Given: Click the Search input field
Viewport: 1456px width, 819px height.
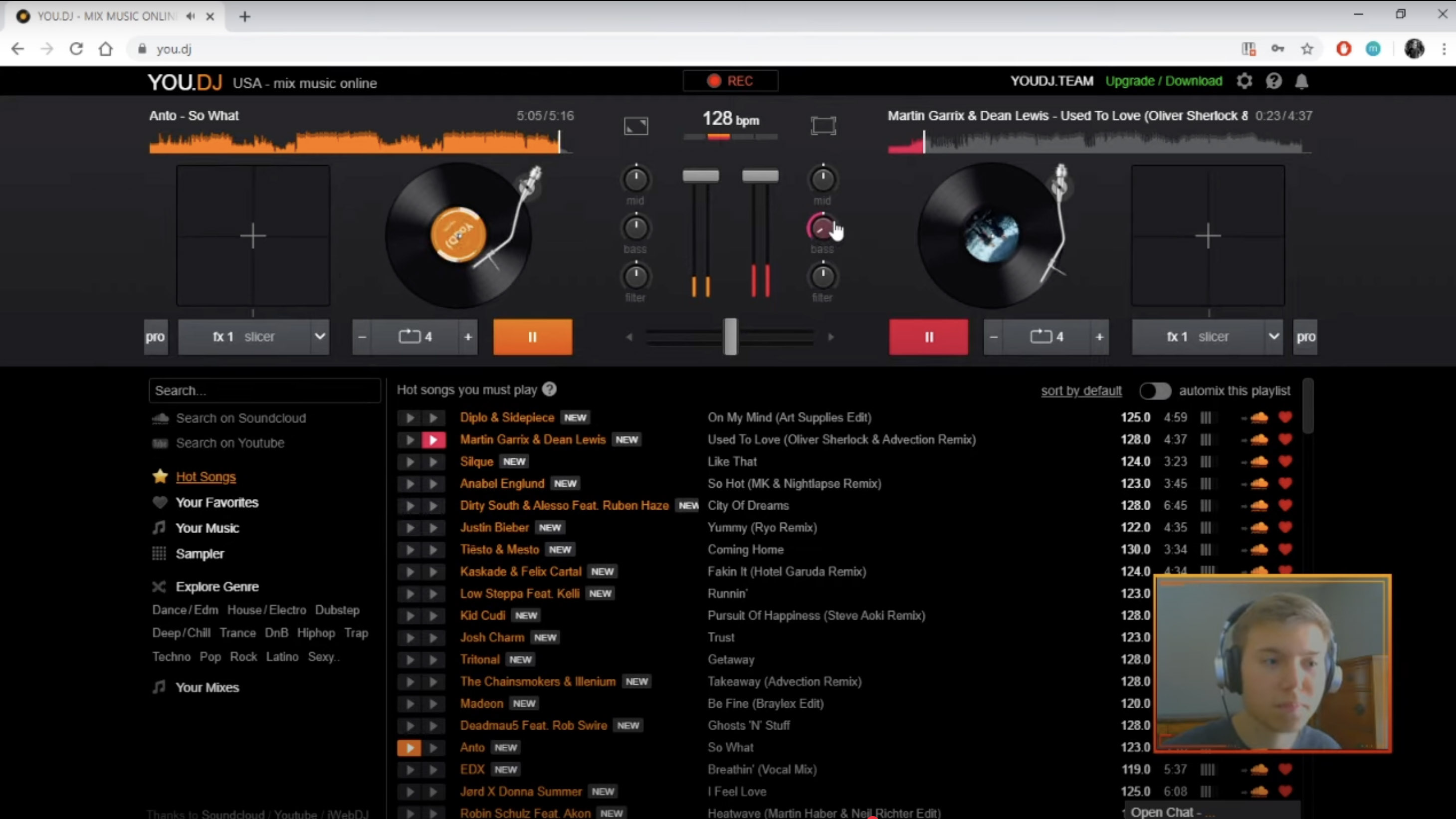Looking at the screenshot, I should 264,391.
